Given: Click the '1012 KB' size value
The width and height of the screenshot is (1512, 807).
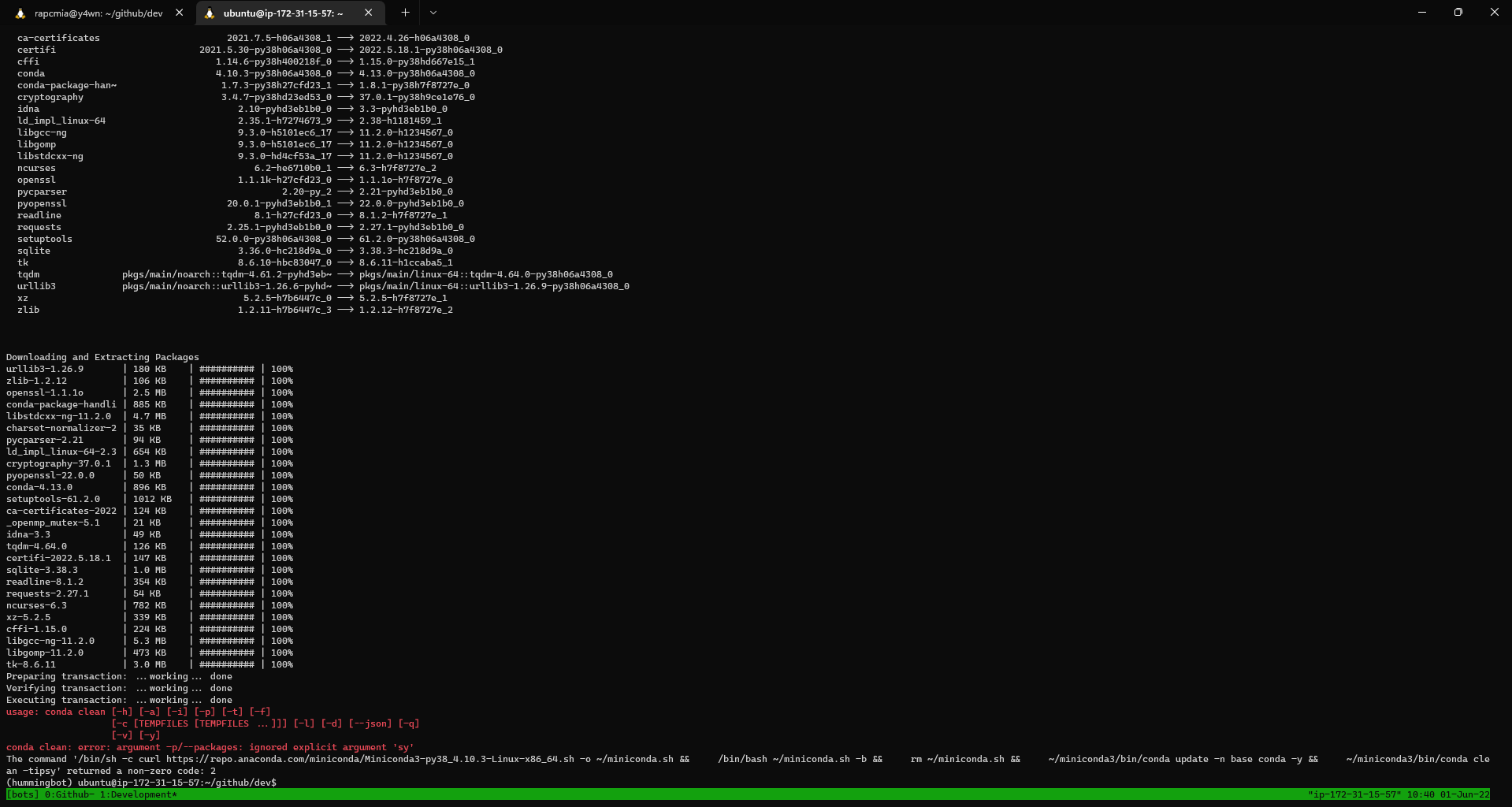Looking at the screenshot, I should tap(152, 499).
